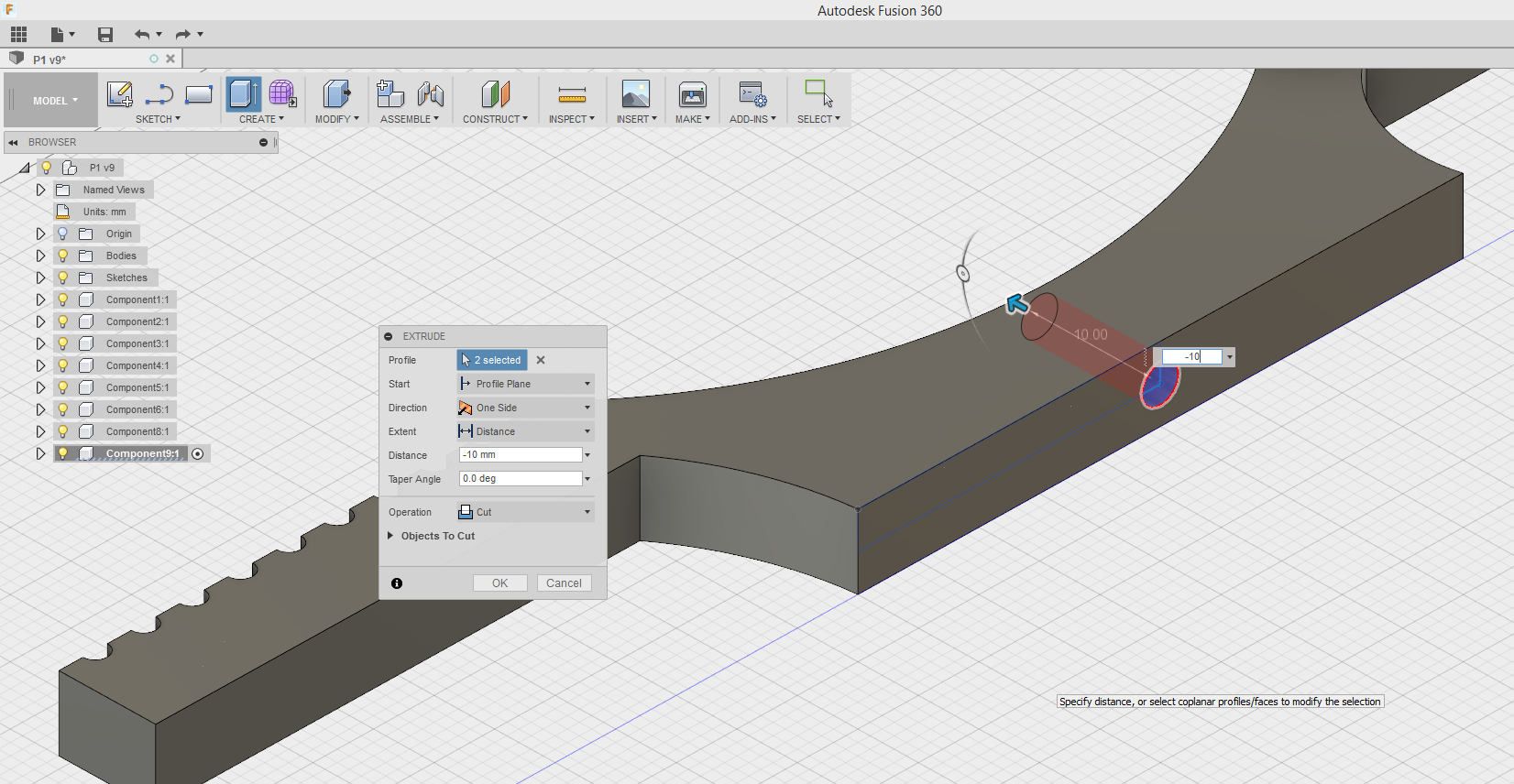
Task: Open the SKETCH menu
Action: [x=158, y=119]
